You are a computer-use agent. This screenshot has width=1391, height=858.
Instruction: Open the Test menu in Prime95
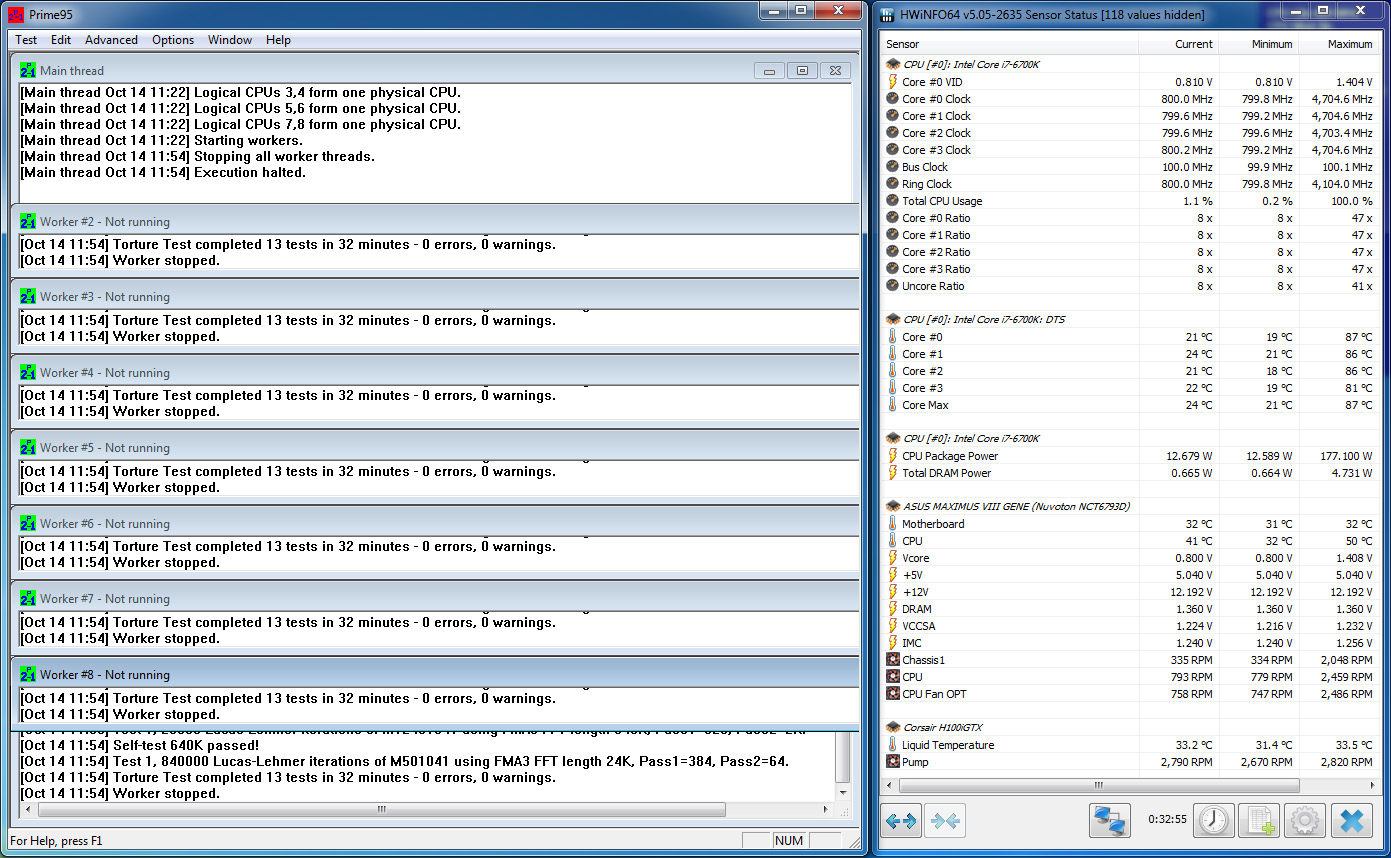click(x=26, y=40)
